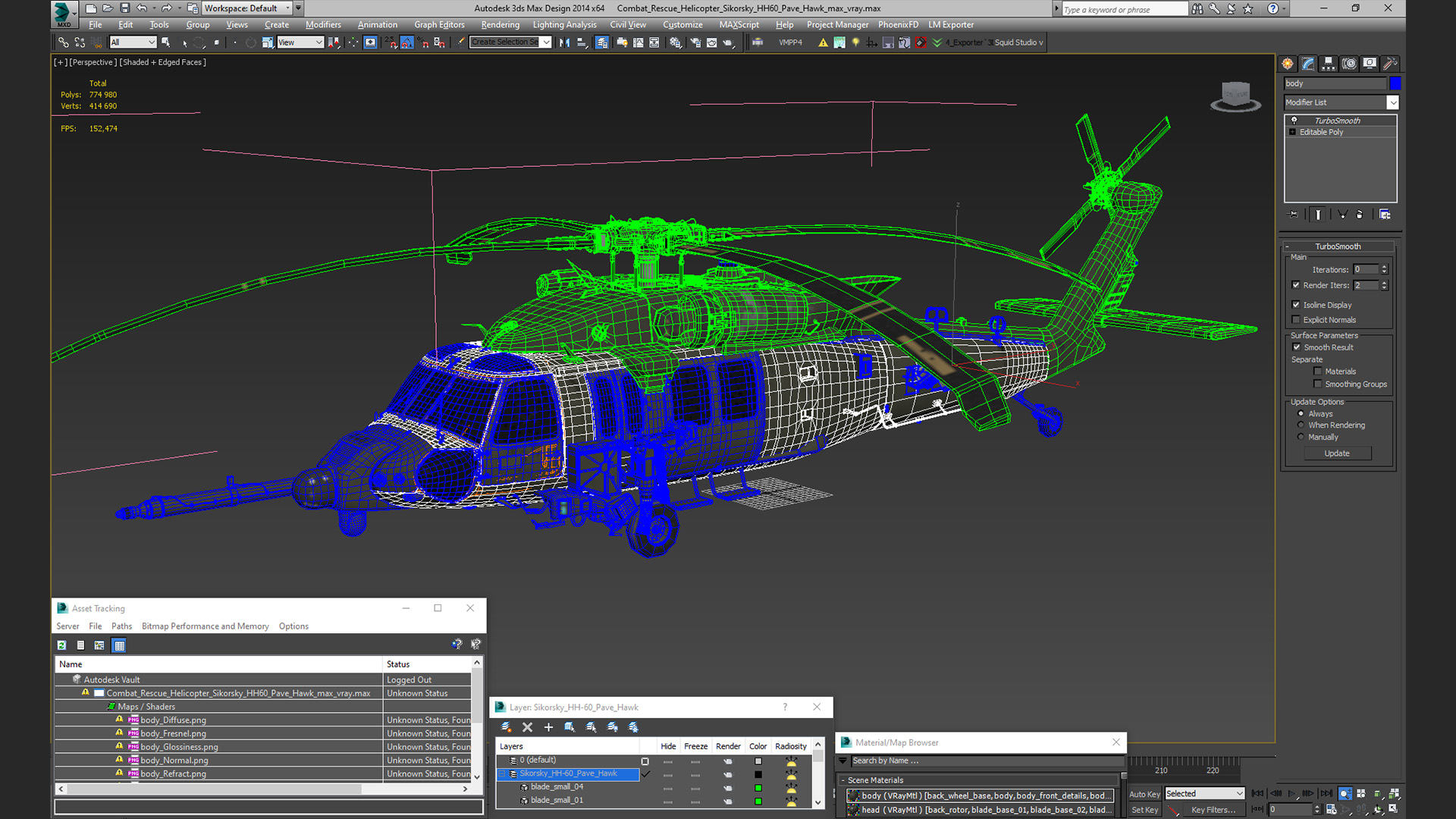Toggle the Render Iters checkbox
The image size is (1456, 819).
click(x=1296, y=285)
